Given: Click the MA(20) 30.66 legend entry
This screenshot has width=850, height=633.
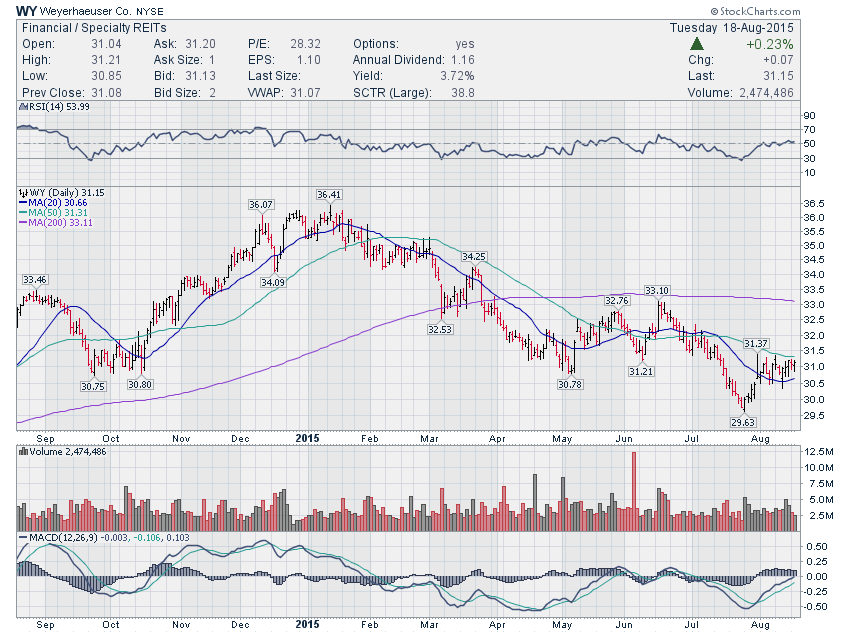Looking at the screenshot, I should [53, 203].
